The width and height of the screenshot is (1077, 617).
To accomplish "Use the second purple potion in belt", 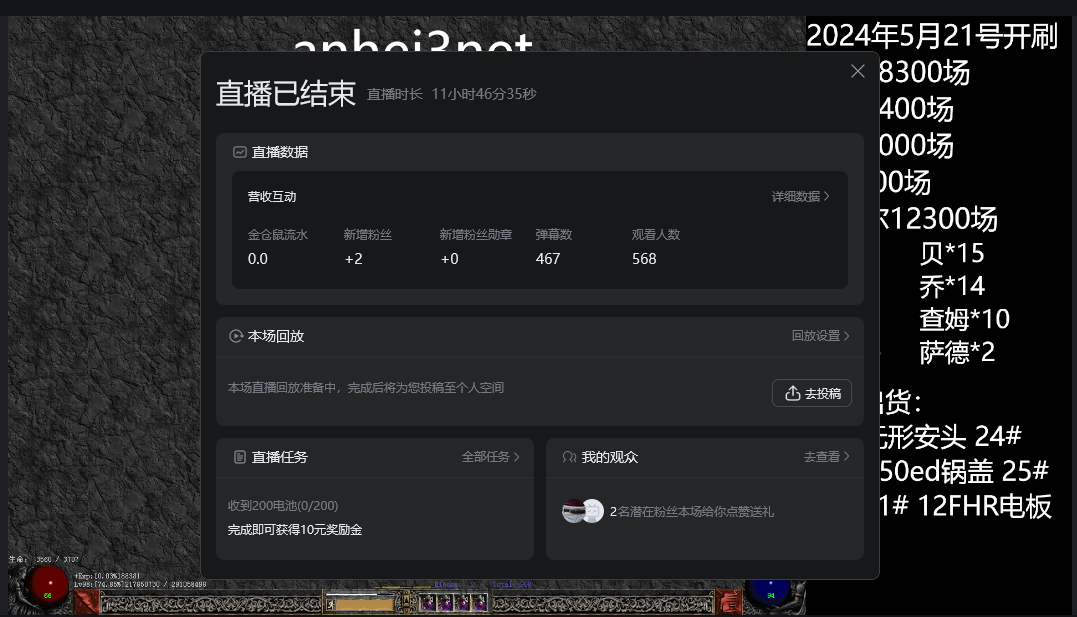I will (x=445, y=603).
